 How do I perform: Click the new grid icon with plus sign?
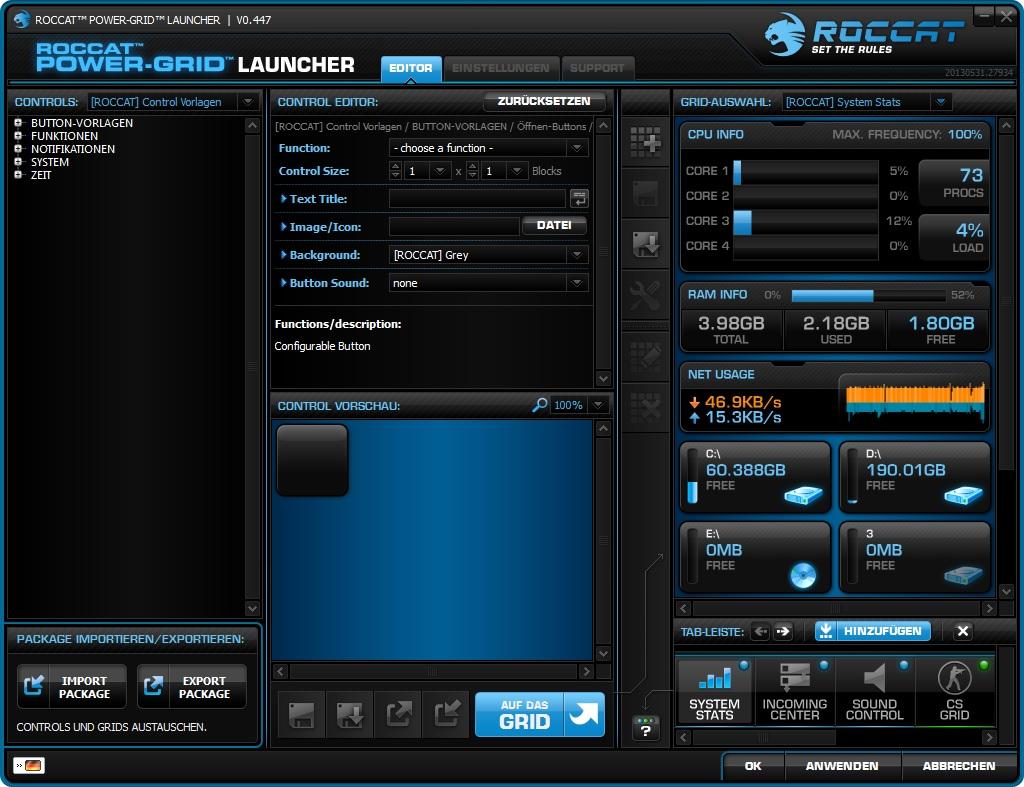[x=646, y=143]
